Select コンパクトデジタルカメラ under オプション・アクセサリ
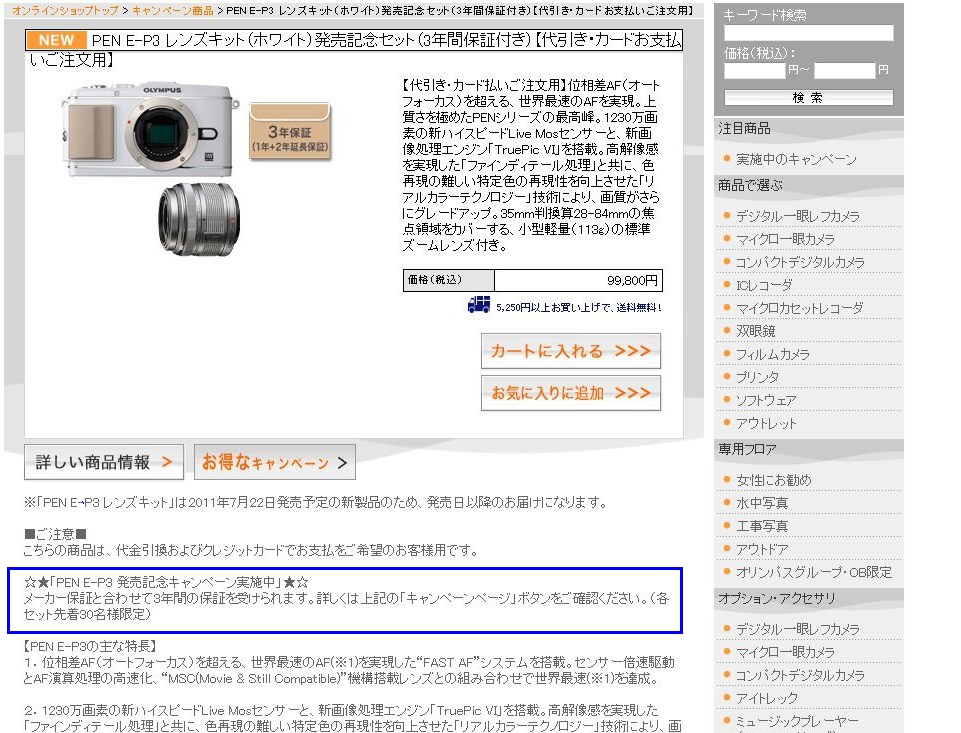 click(x=800, y=675)
